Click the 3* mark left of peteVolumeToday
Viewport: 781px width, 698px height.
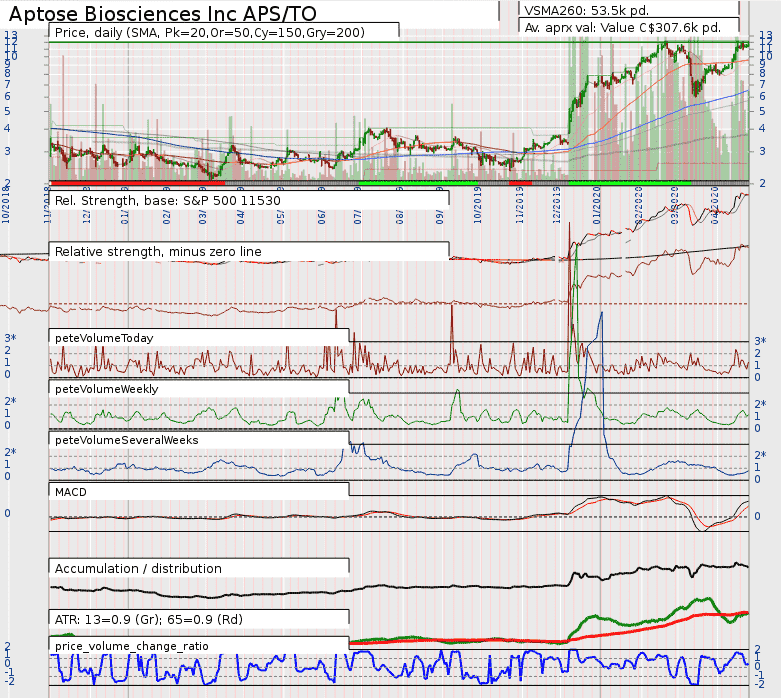point(10,338)
